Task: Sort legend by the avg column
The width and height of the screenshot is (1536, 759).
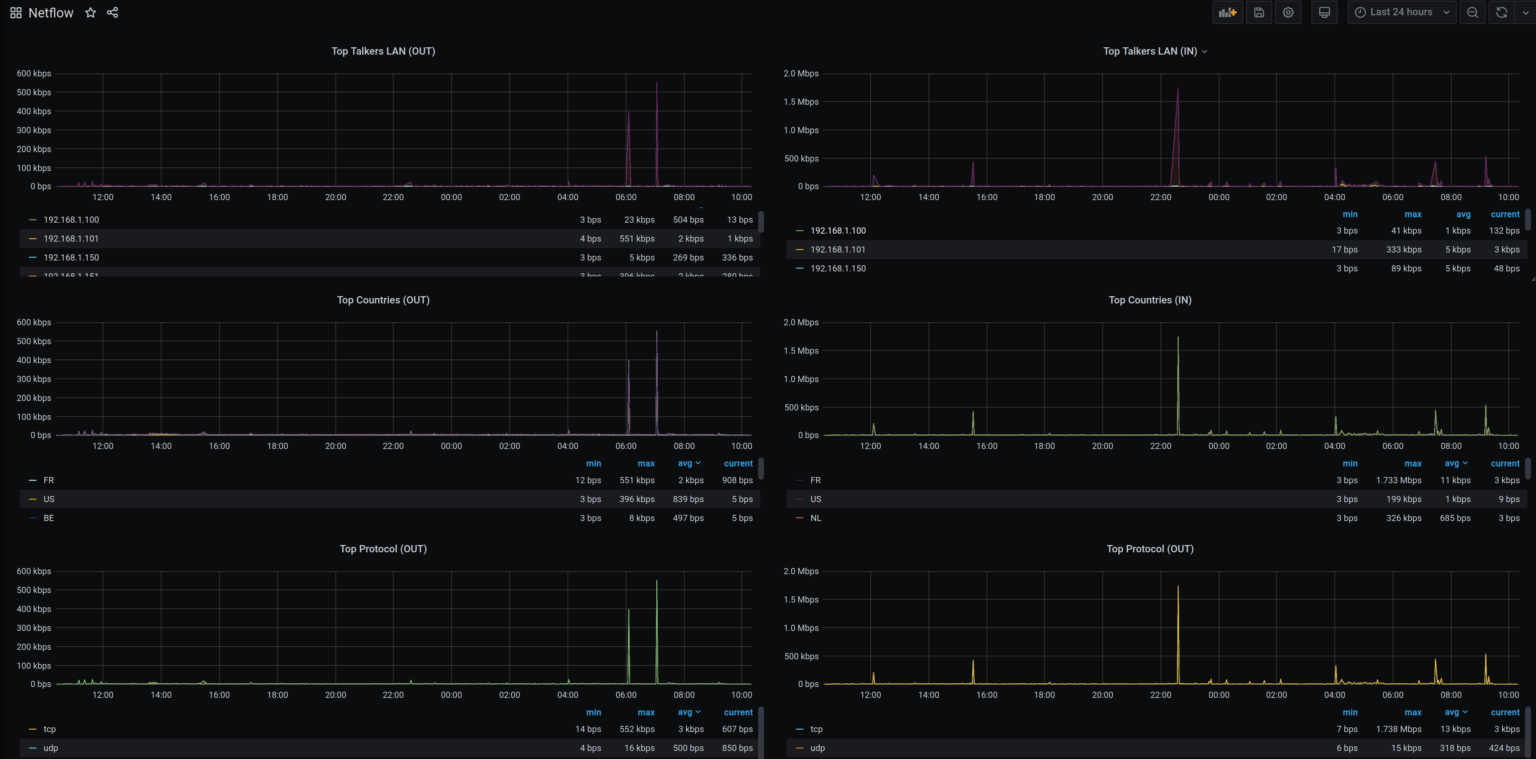Action: point(688,463)
